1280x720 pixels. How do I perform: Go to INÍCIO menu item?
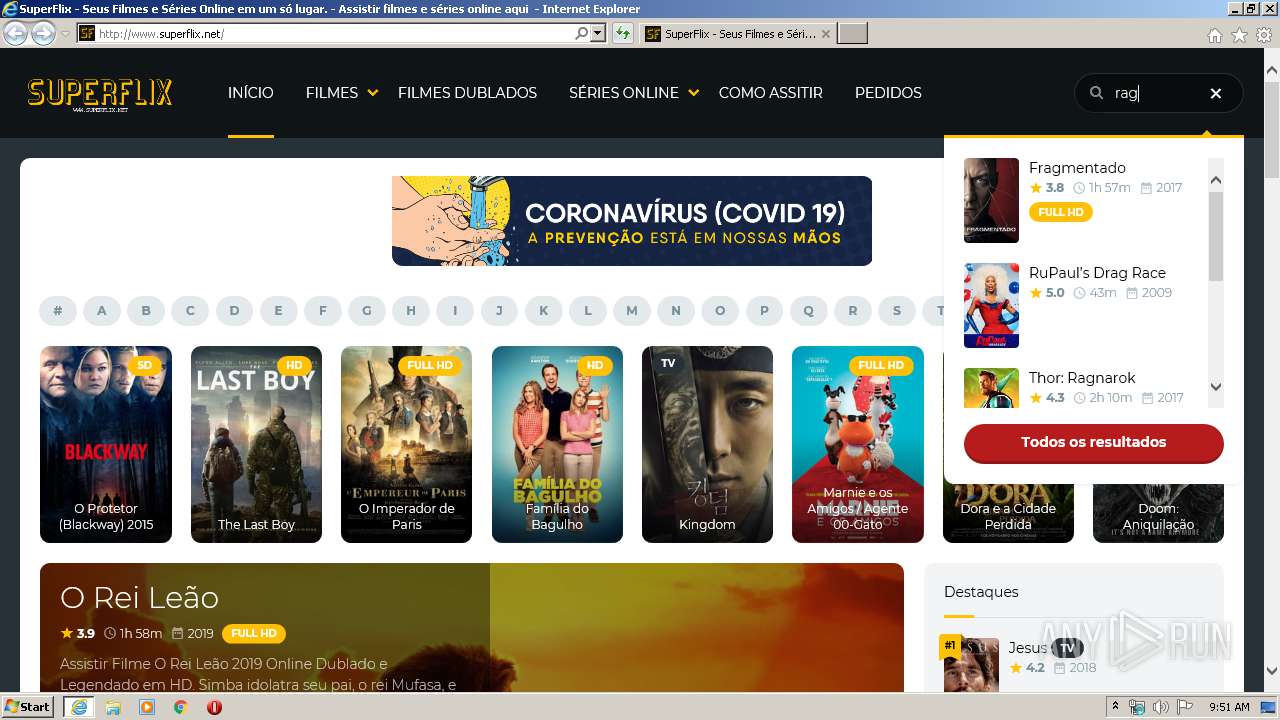tap(251, 93)
